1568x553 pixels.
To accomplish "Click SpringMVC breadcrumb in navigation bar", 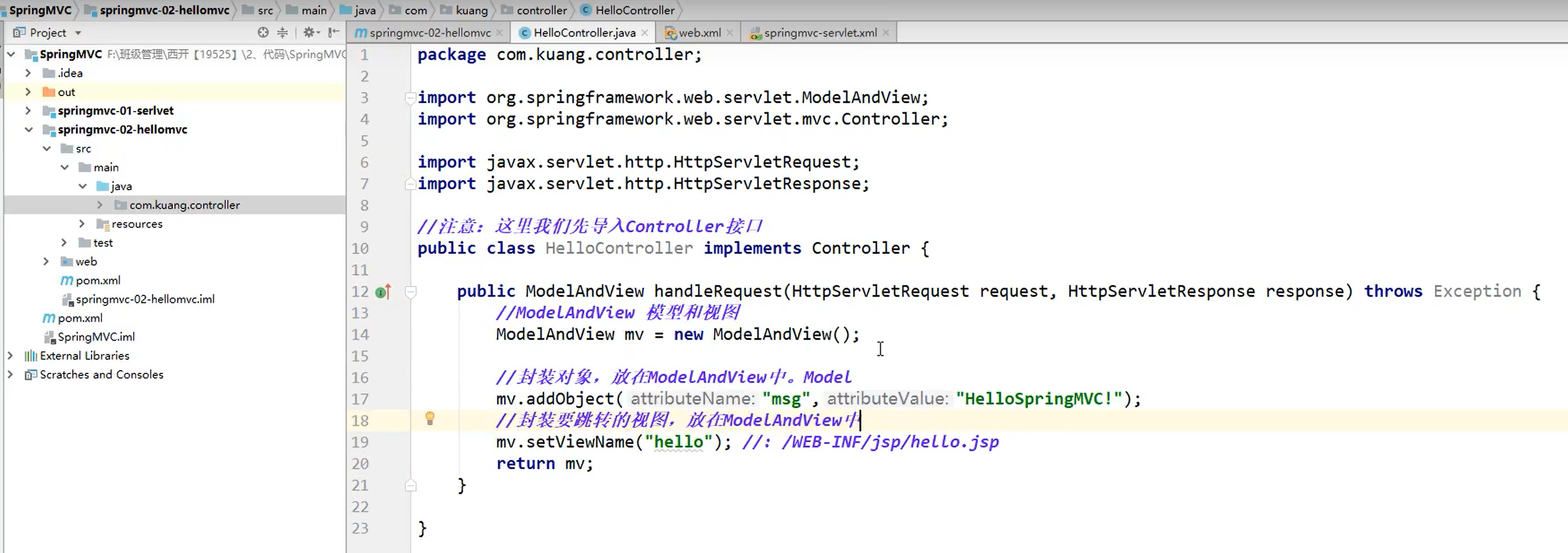I will click(x=40, y=10).
